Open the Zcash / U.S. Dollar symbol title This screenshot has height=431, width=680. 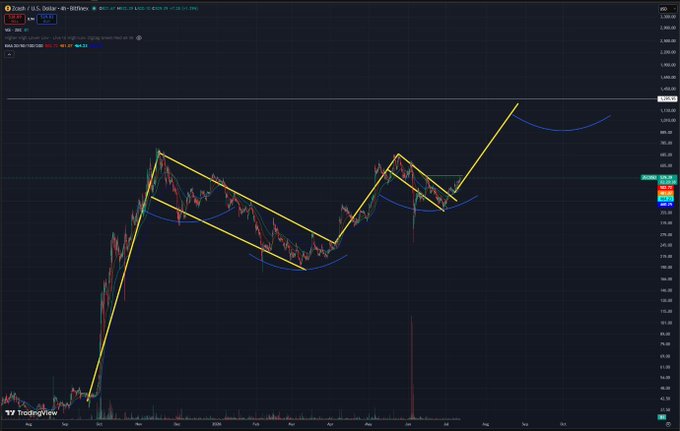coord(50,8)
